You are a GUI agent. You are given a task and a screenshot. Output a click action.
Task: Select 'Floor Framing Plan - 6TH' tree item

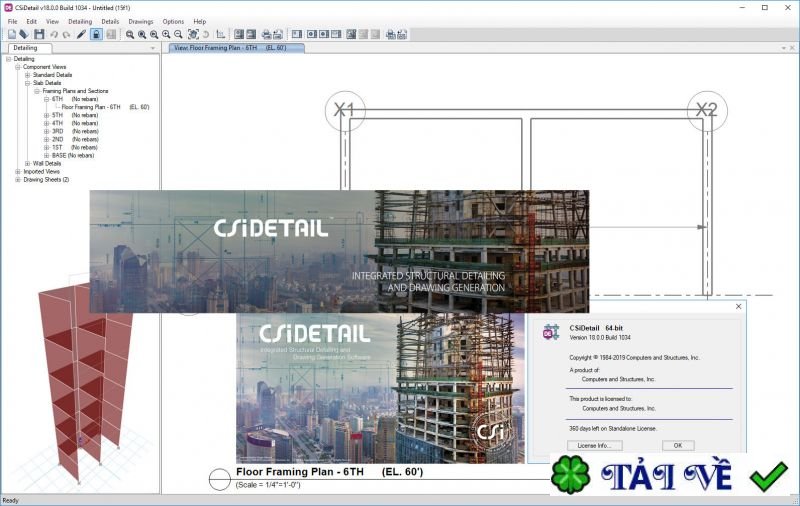105,107
